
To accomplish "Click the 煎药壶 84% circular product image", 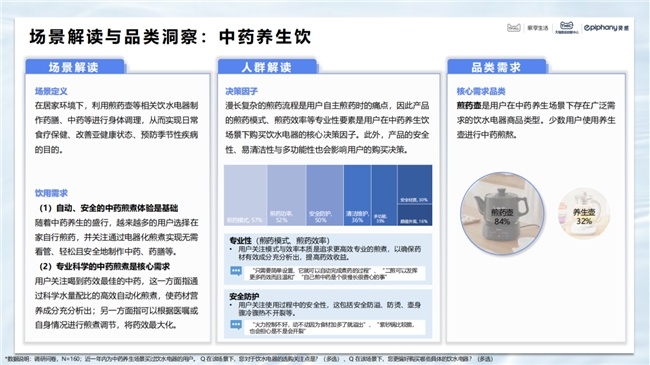I will (502, 213).
